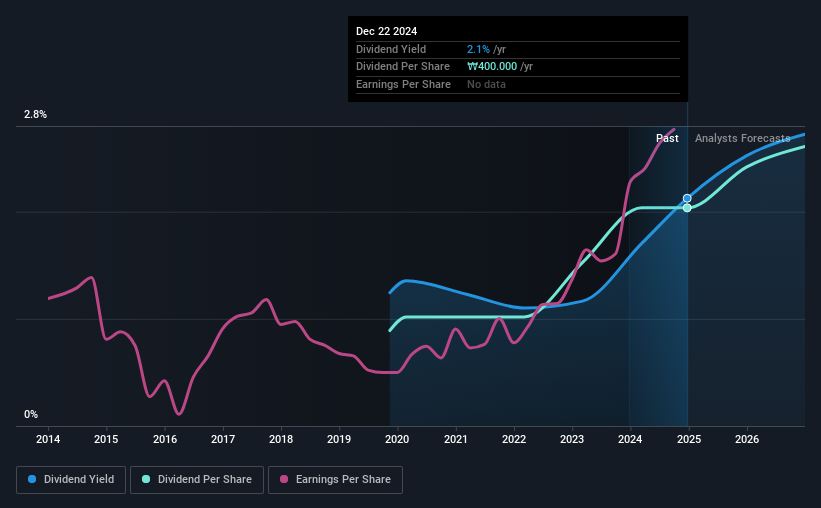Click the 2018 x-axis label

(281, 439)
